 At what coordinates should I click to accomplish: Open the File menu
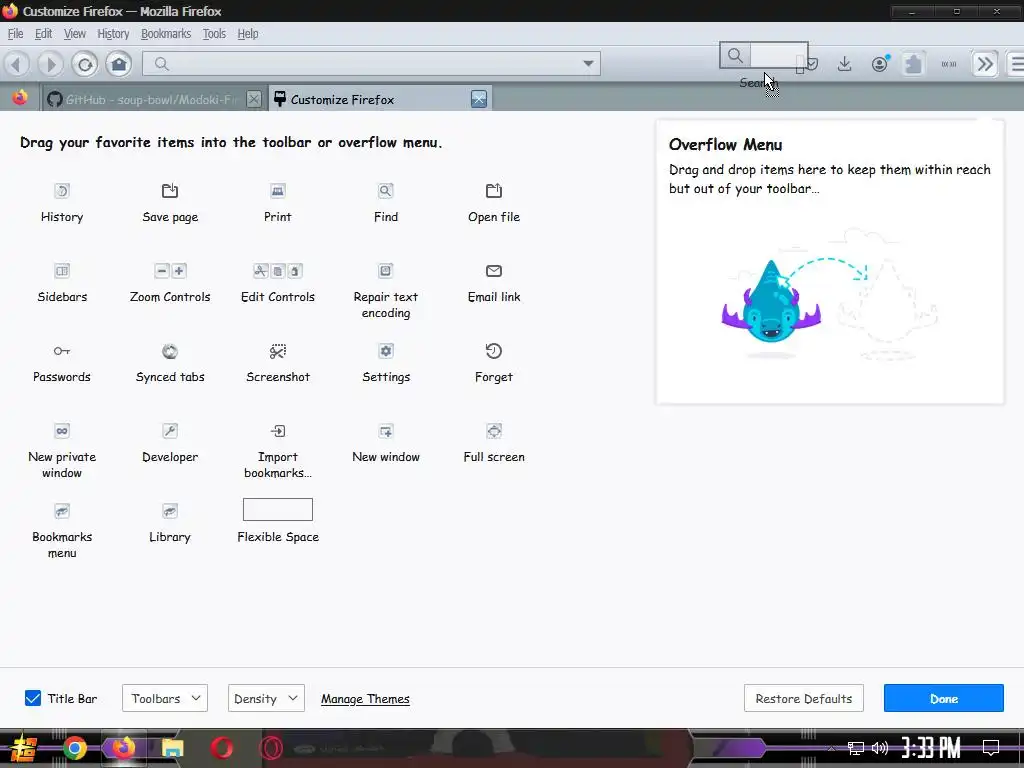coord(16,34)
